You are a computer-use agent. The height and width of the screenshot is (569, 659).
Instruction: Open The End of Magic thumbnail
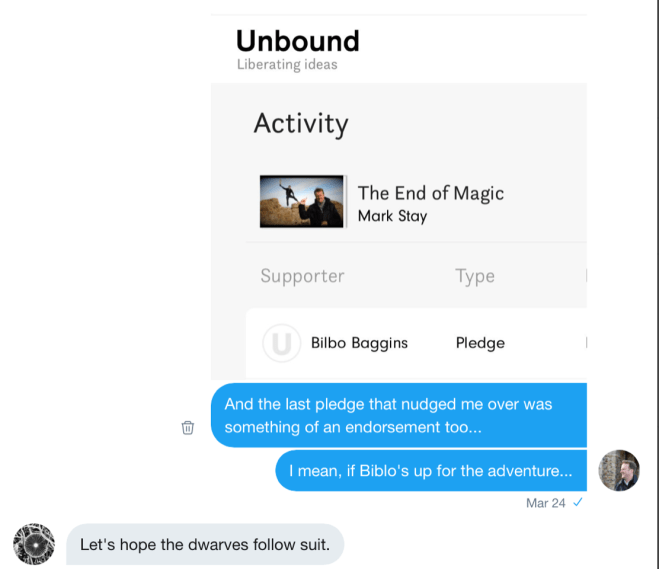(x=302, y=201)
